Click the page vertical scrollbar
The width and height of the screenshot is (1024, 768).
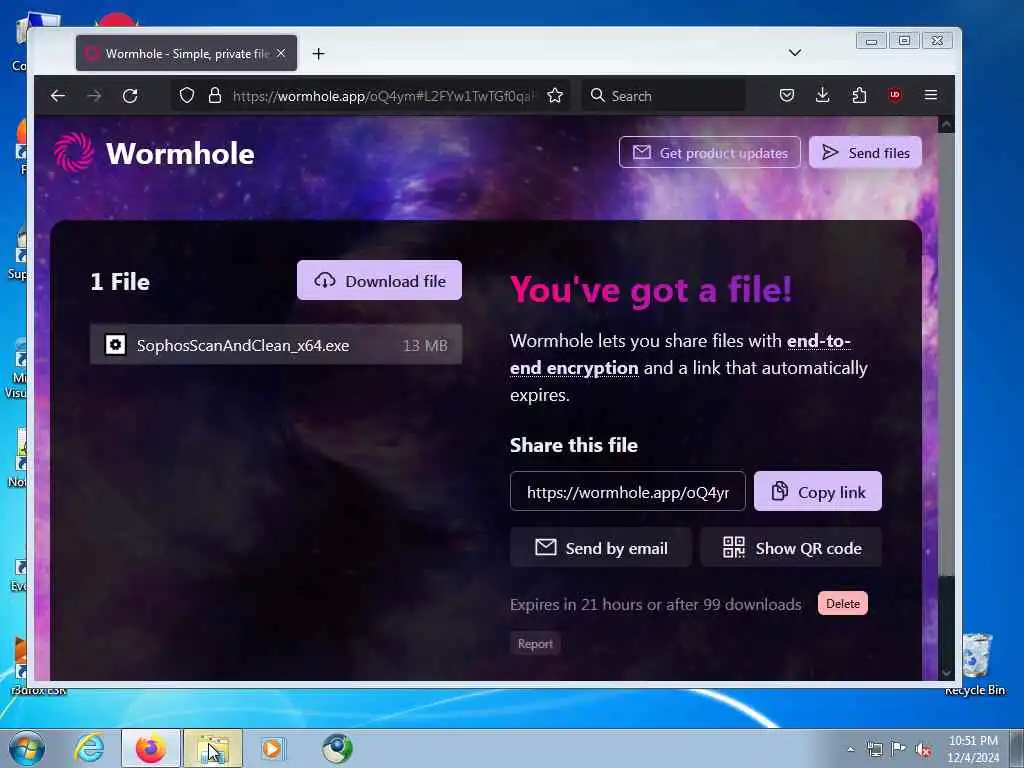[x=946, y=356]
